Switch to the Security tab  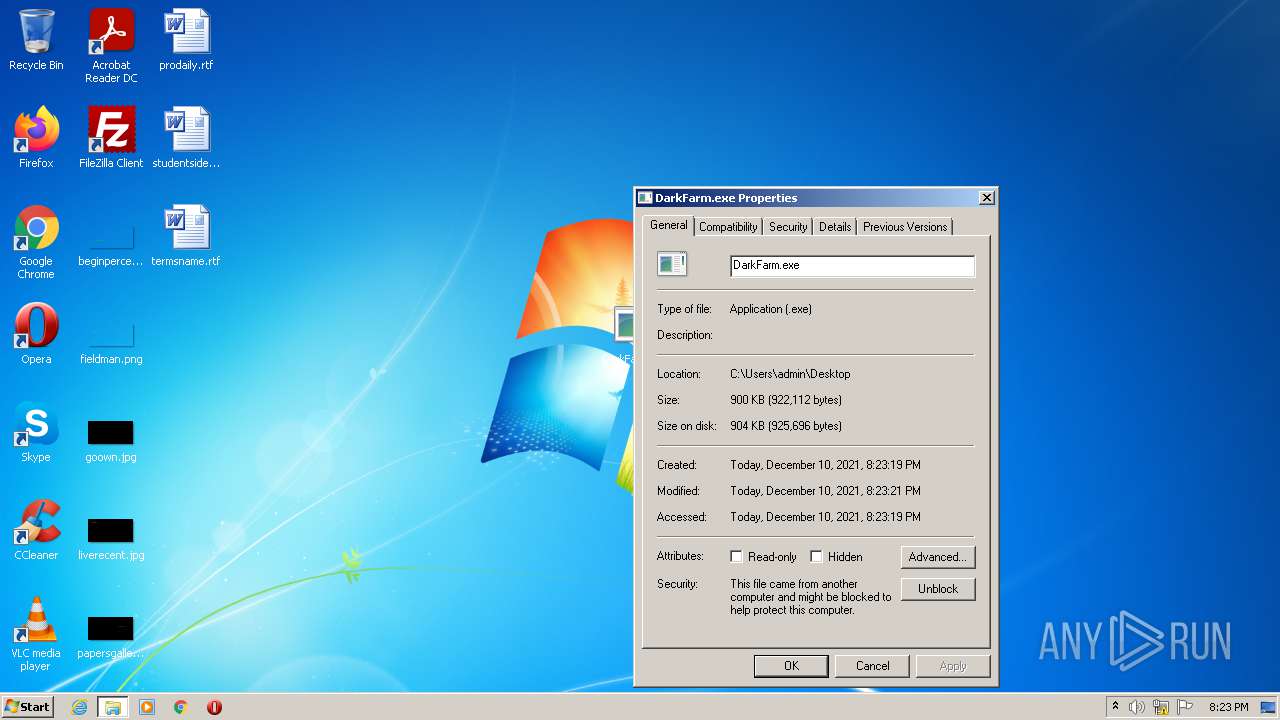(788, 227)
